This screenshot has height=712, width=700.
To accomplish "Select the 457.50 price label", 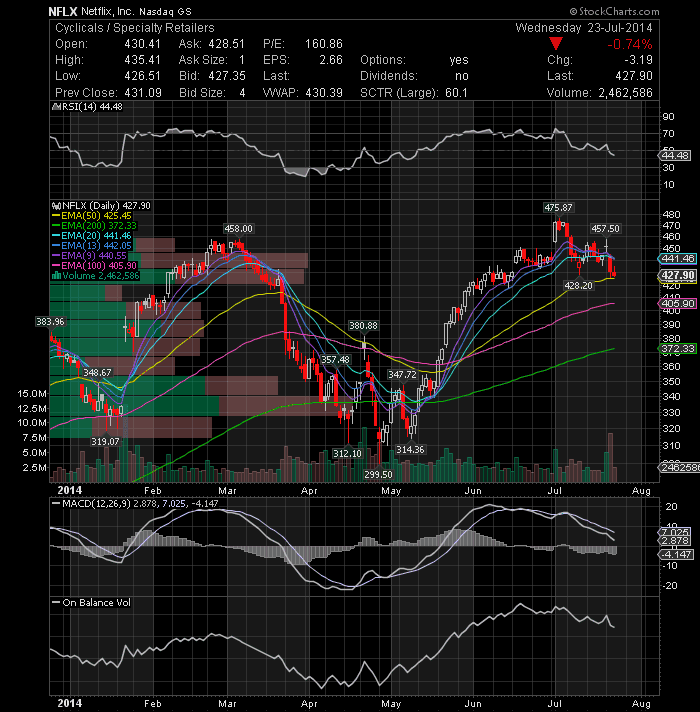I will [605, 228].
